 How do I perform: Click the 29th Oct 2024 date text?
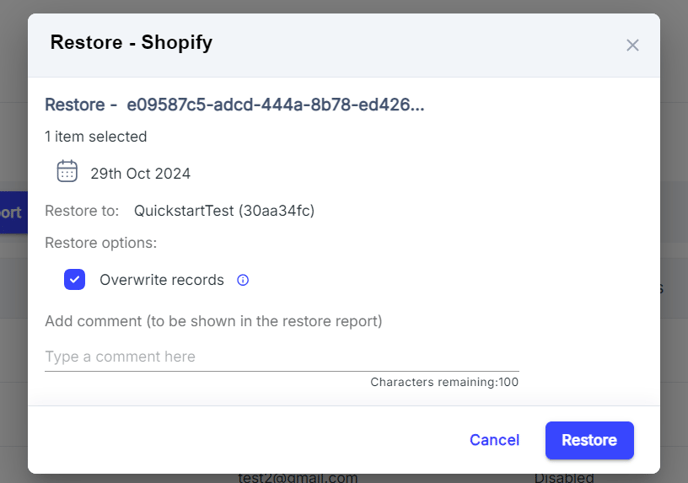pos(140,174)
